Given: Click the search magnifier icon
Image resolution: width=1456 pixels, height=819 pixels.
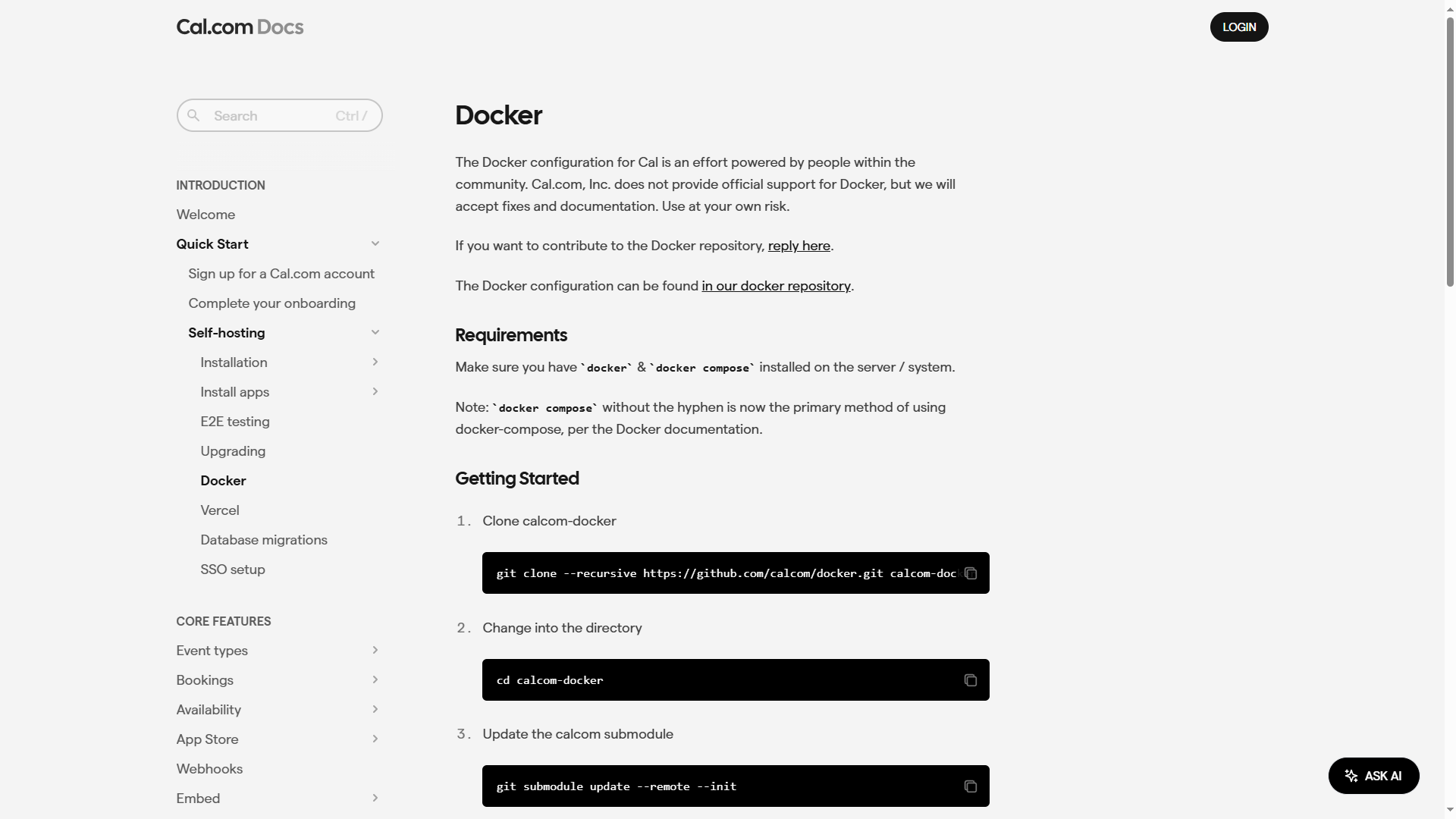Looking at the screenshot, I should [x=192, y=114].
